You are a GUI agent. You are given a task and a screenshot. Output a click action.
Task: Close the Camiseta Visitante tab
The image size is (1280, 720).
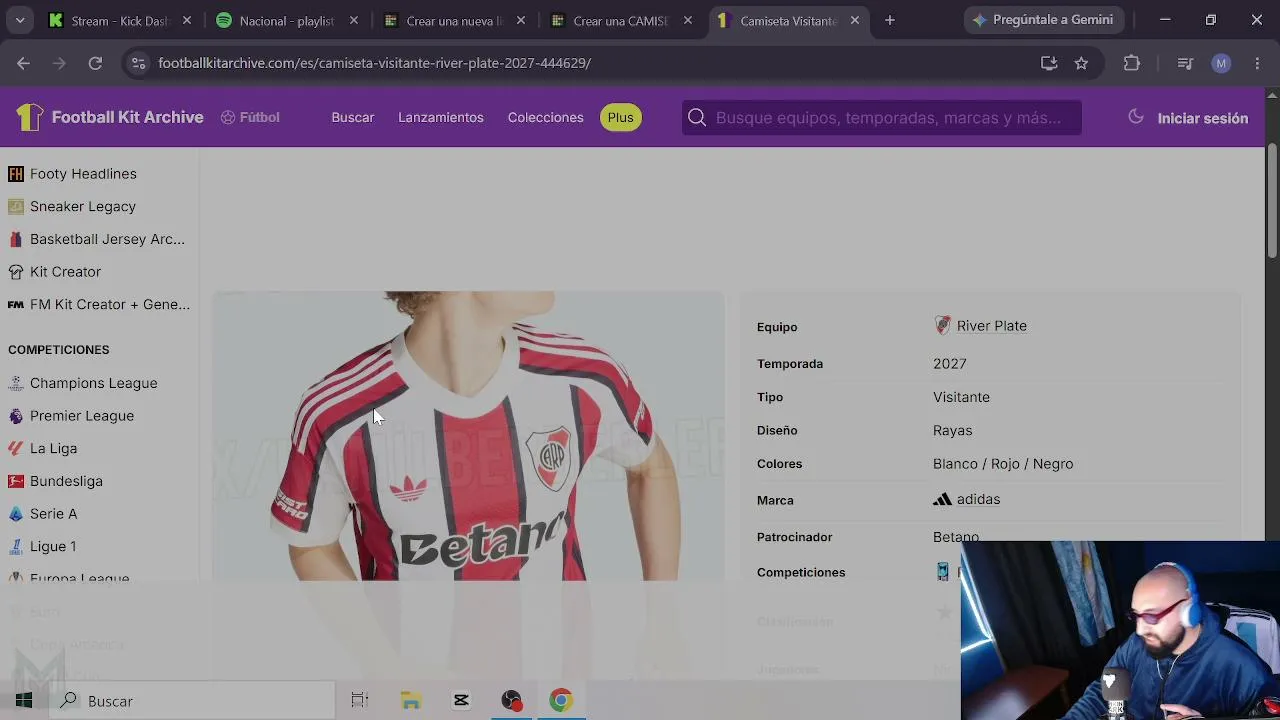[x=855, y=20]
